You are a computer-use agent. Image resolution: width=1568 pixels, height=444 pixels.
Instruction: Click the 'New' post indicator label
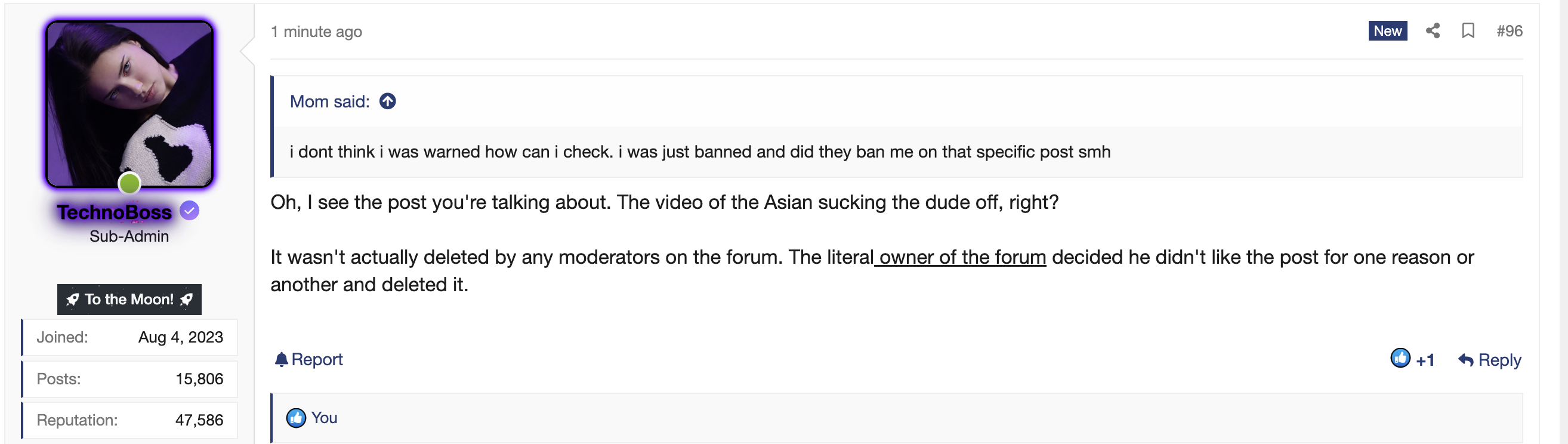[x=1387, y=31]
